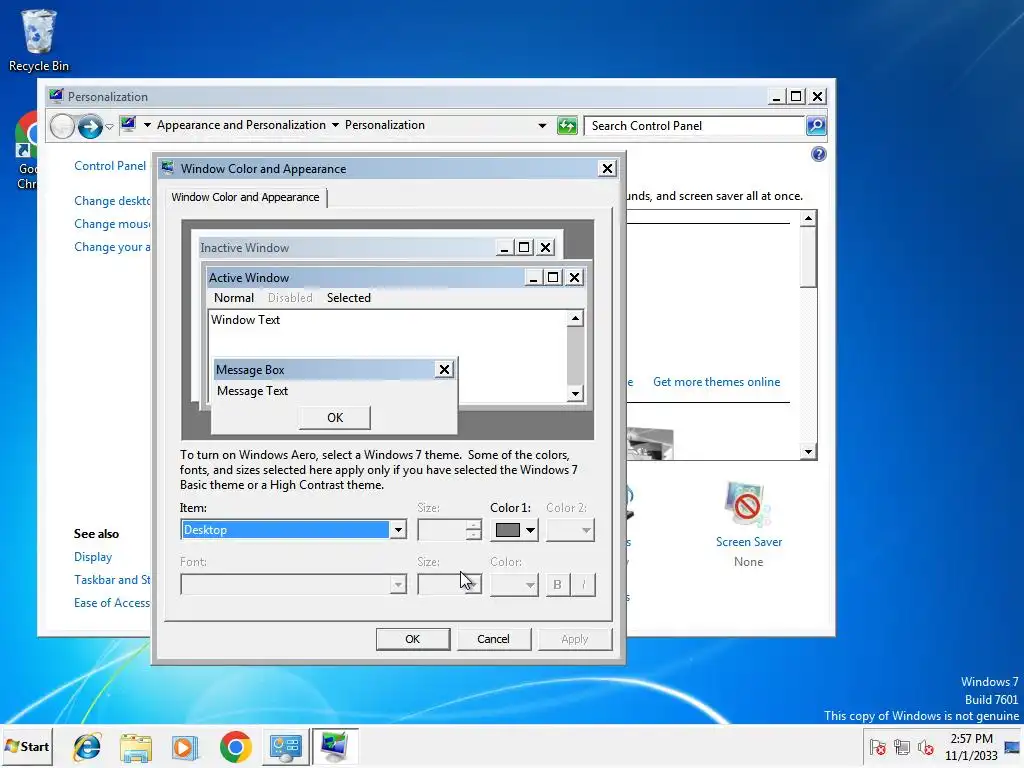Open the Action Center flag tray icon
The height and width of the screenshot is (768, 1024).
pyautogui.click(x=878, y=747)
